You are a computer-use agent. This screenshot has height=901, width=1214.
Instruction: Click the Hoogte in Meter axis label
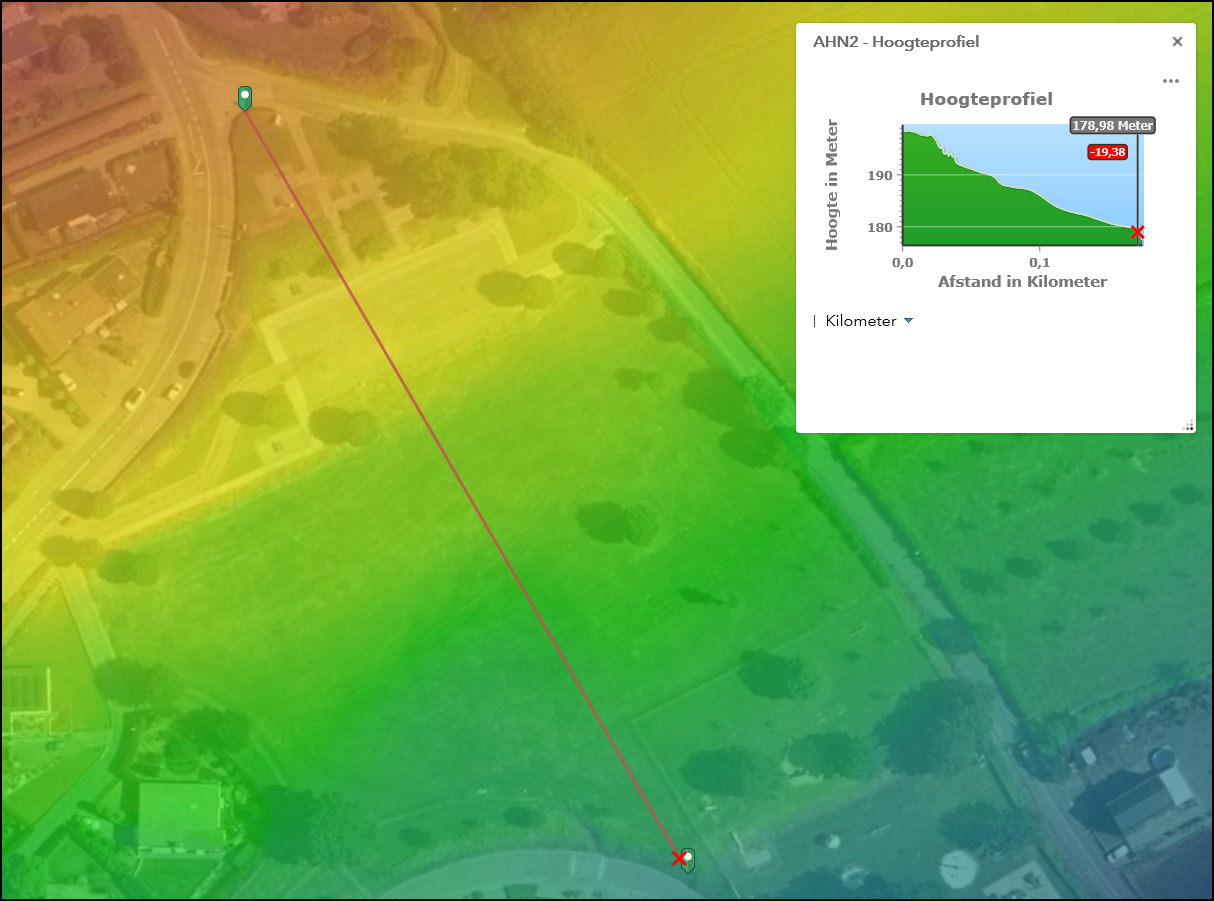point(832,185)
